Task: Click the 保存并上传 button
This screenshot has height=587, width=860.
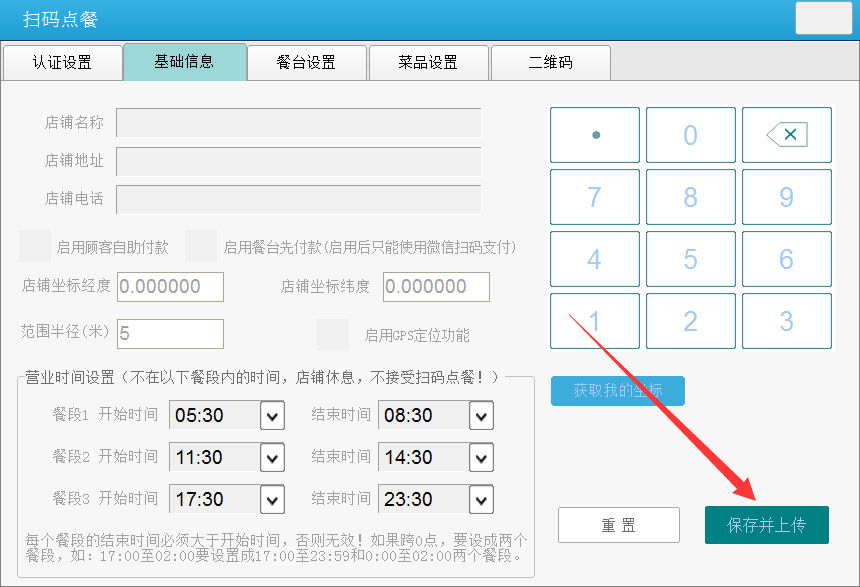Action: pos(766,525)
